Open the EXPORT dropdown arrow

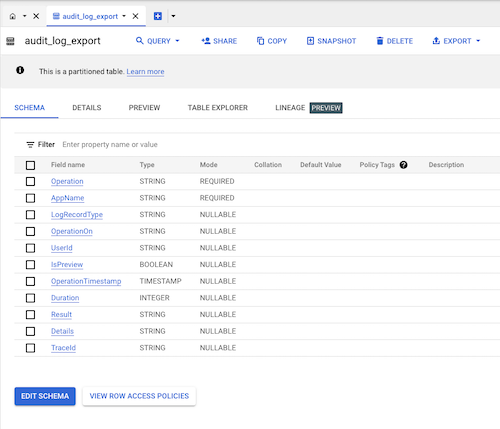pyautogui.click(x=478, y=41)
